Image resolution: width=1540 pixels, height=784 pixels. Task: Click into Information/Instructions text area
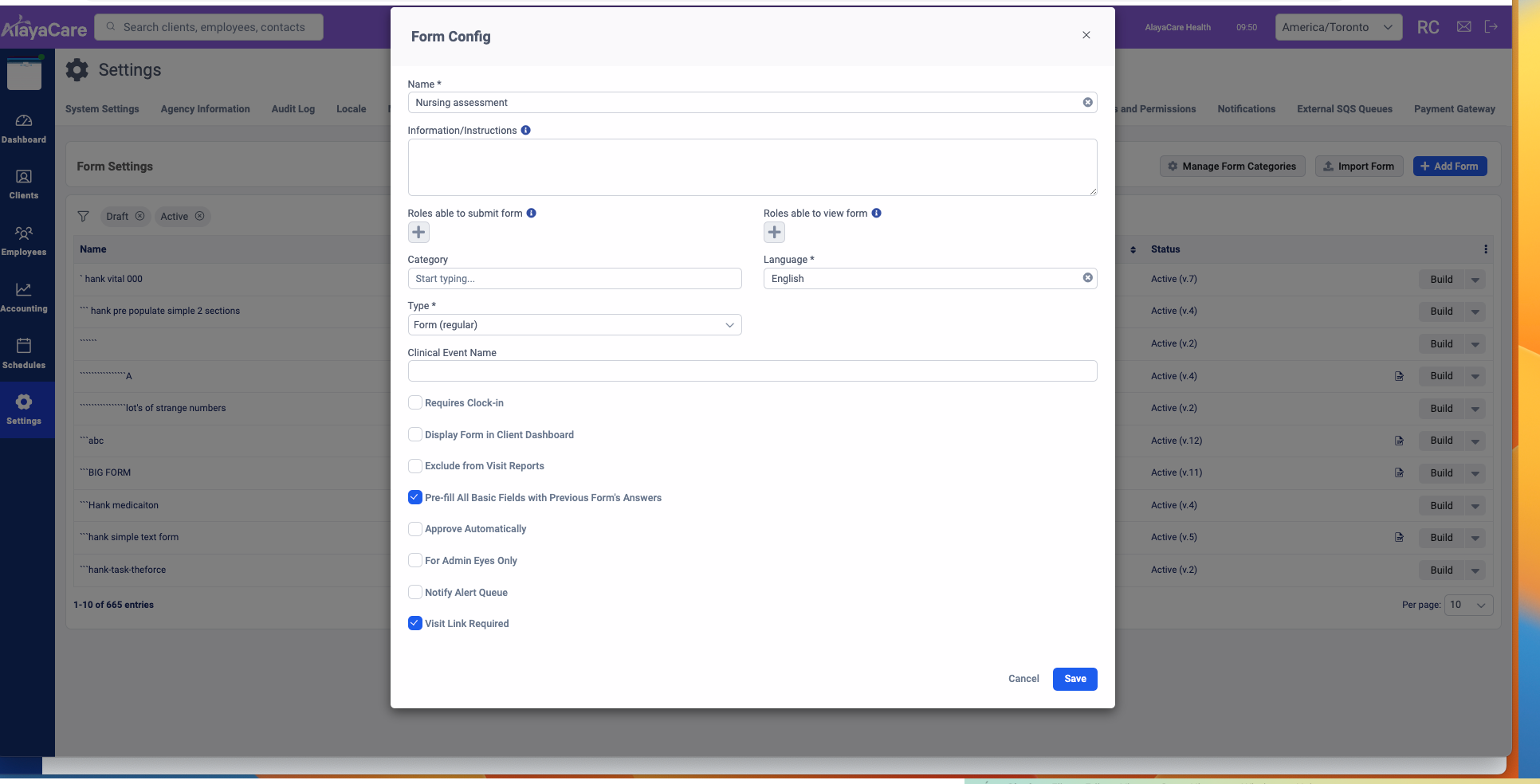click(752, 167)
